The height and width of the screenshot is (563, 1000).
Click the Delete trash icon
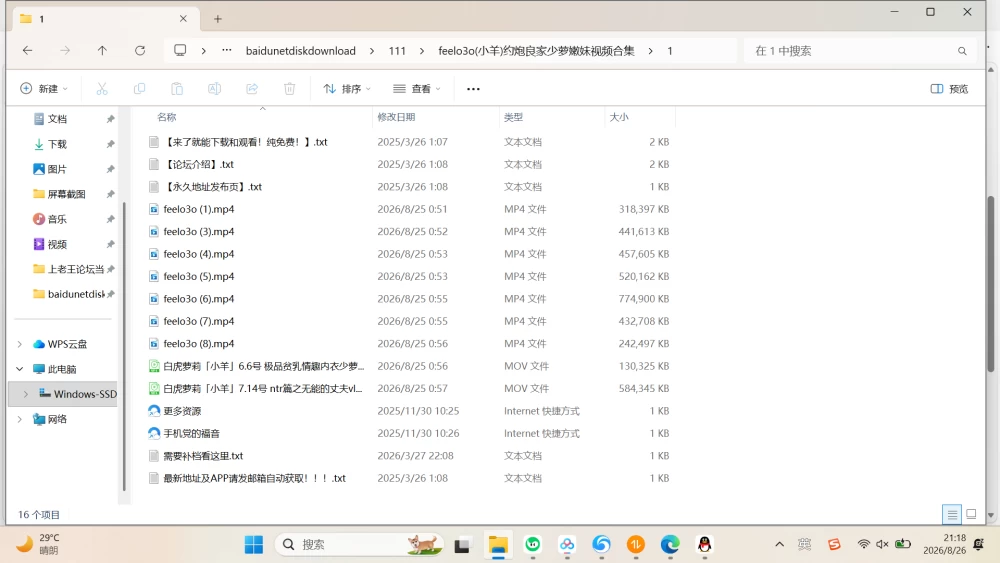point(290,89)
